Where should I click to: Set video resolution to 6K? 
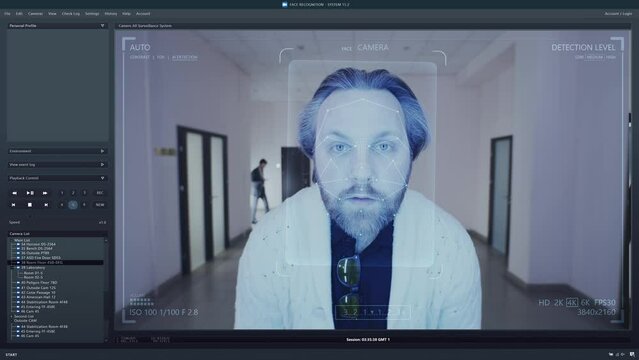tap(585, 303)
